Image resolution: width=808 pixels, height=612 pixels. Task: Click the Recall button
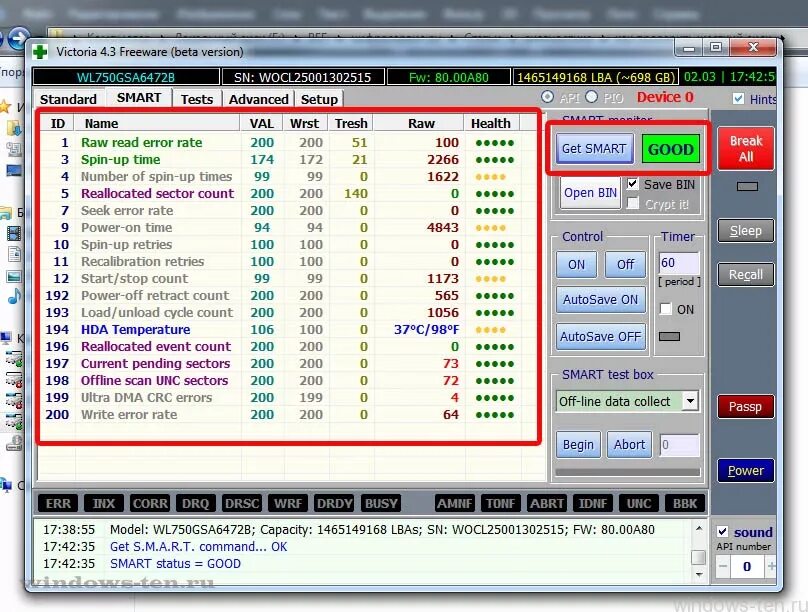point(746,275)
